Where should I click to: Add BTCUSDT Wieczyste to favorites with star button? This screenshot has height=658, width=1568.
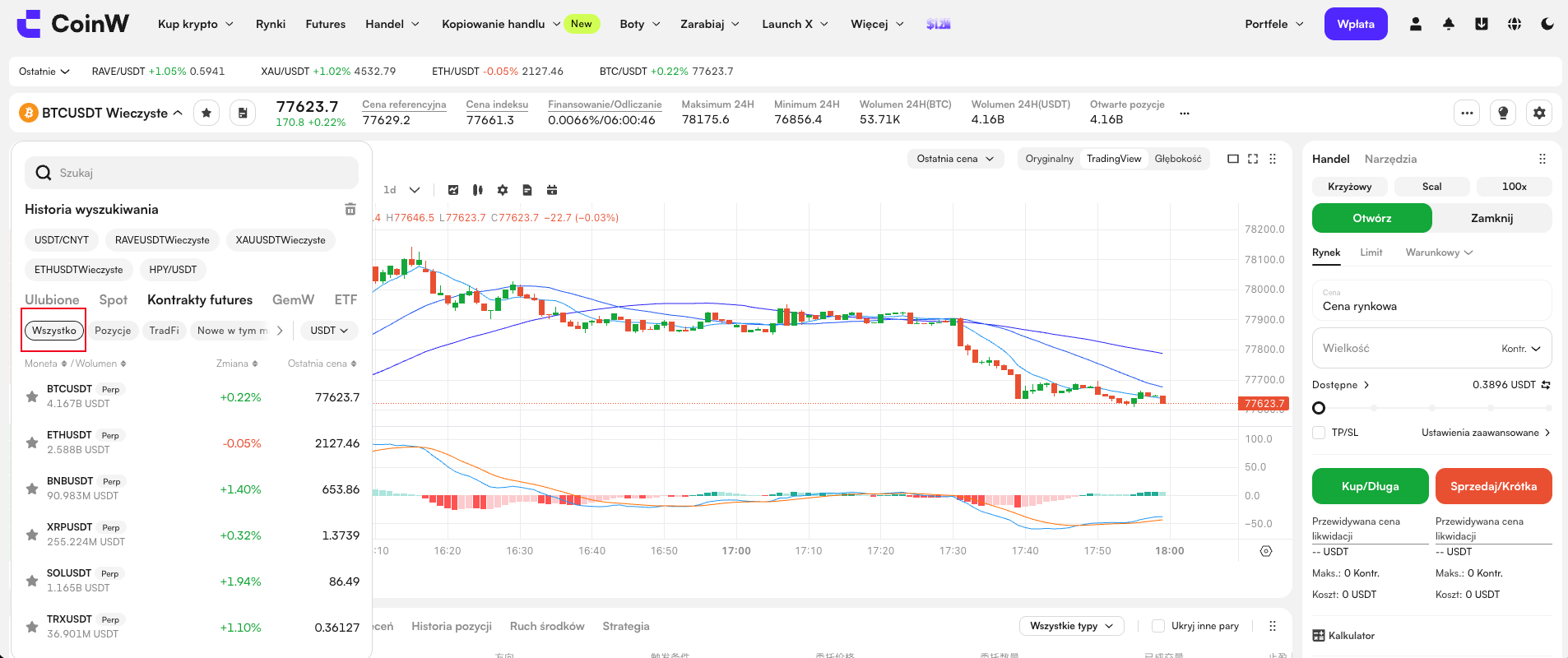click(206, 113)
